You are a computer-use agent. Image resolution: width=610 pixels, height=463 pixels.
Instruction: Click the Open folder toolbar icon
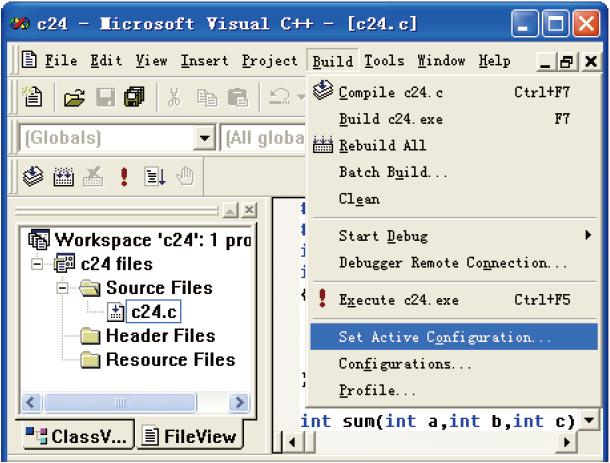point(75,97)
